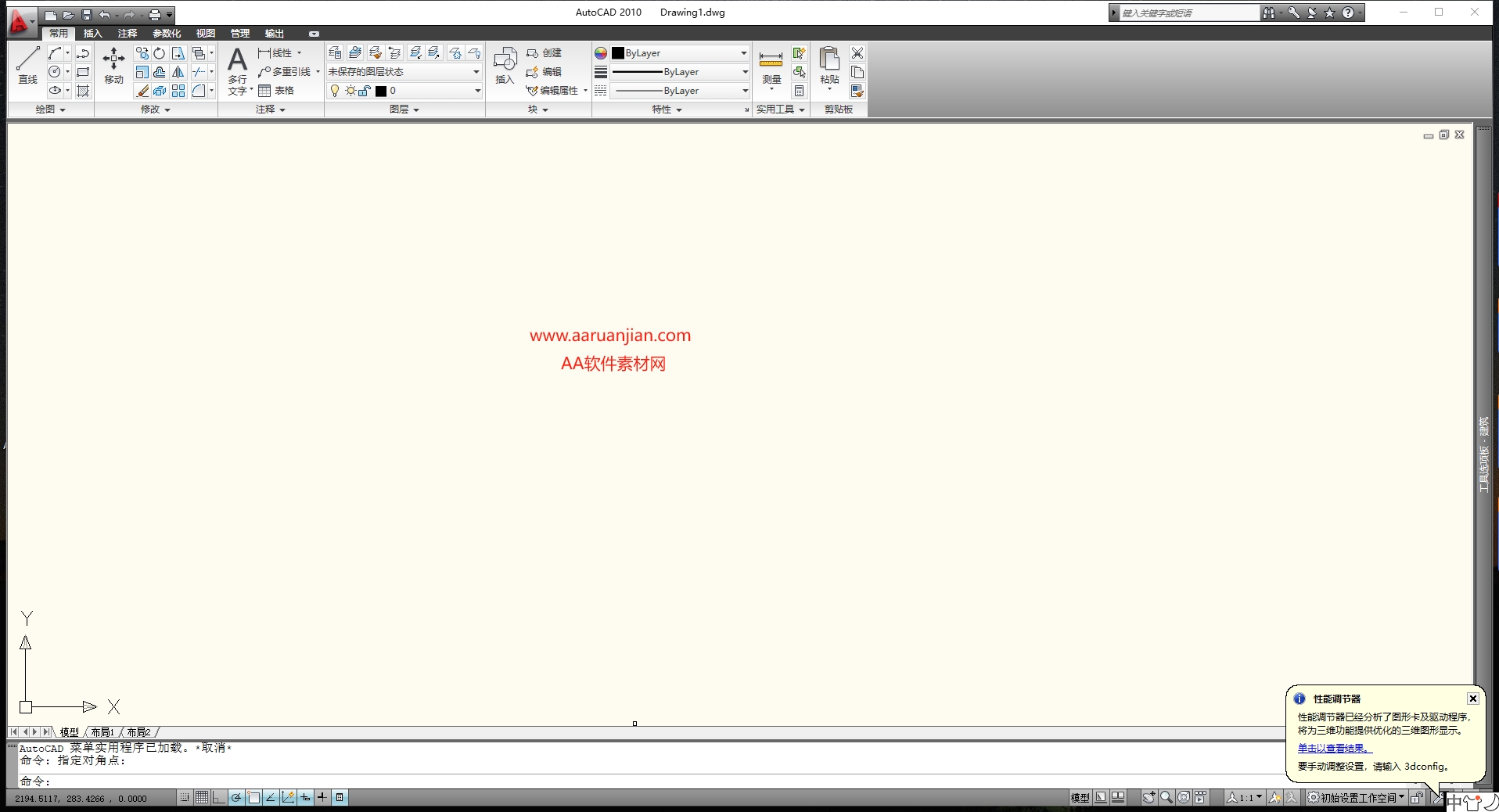Screen dimensions: 1499x812
Task: Expand the 绘图 panel dropdown
Action: 50,110
